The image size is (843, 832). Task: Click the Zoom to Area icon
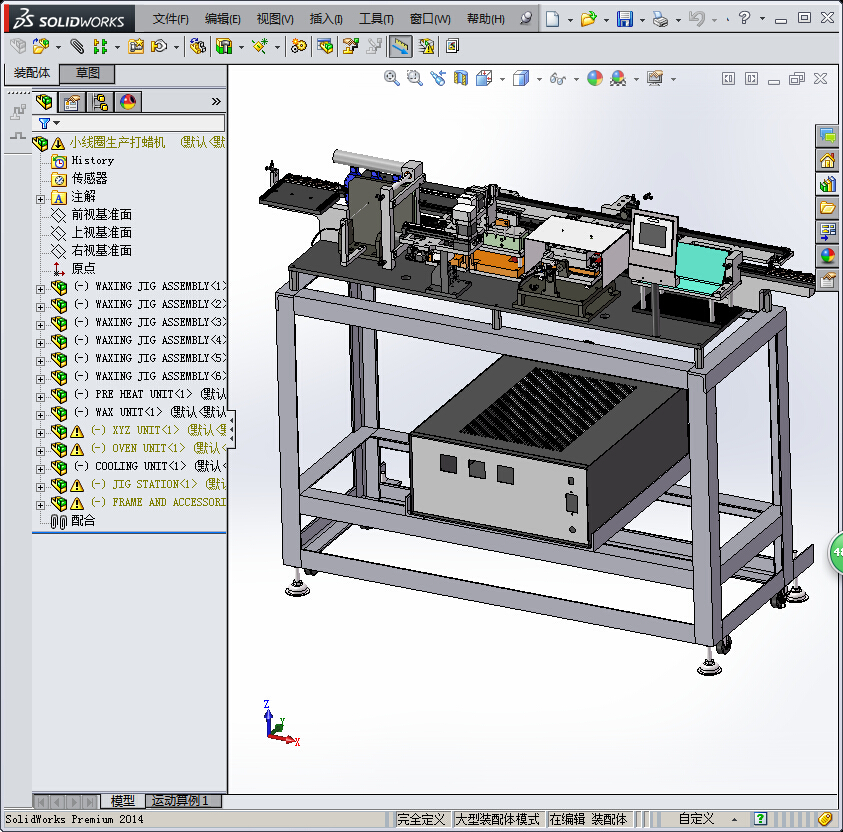(x=415, y=78)
